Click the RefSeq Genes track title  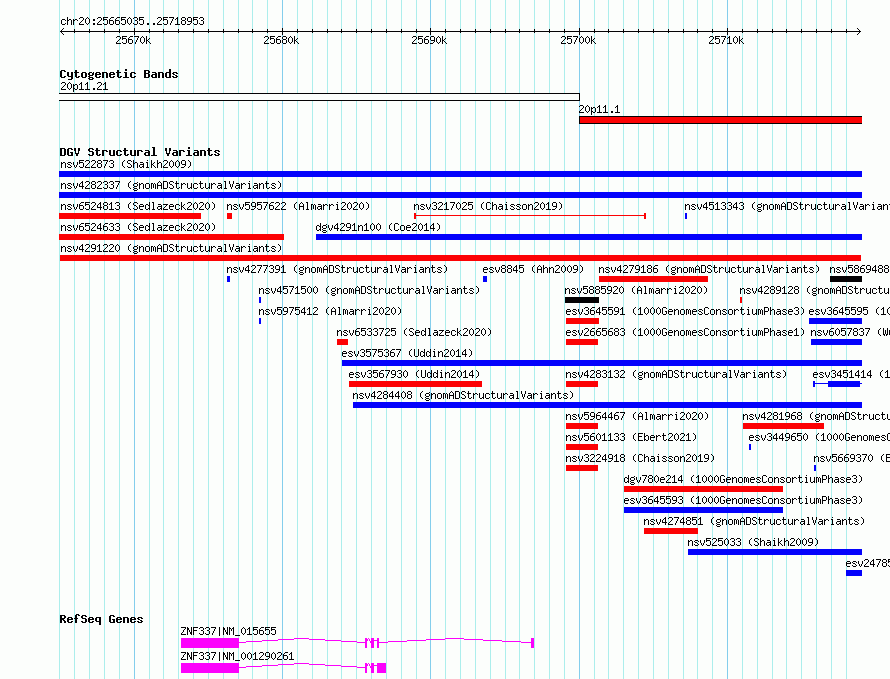[x=101, y=619]
